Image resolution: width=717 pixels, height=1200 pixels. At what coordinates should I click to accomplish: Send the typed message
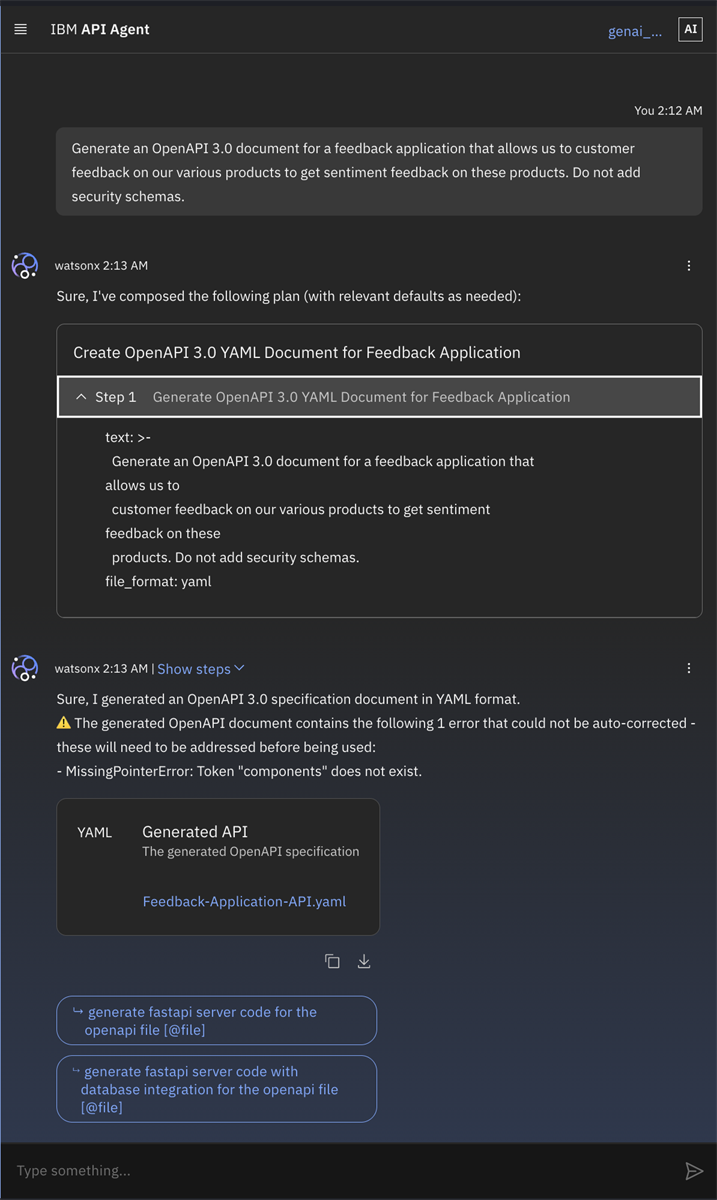click(694, 1171)
